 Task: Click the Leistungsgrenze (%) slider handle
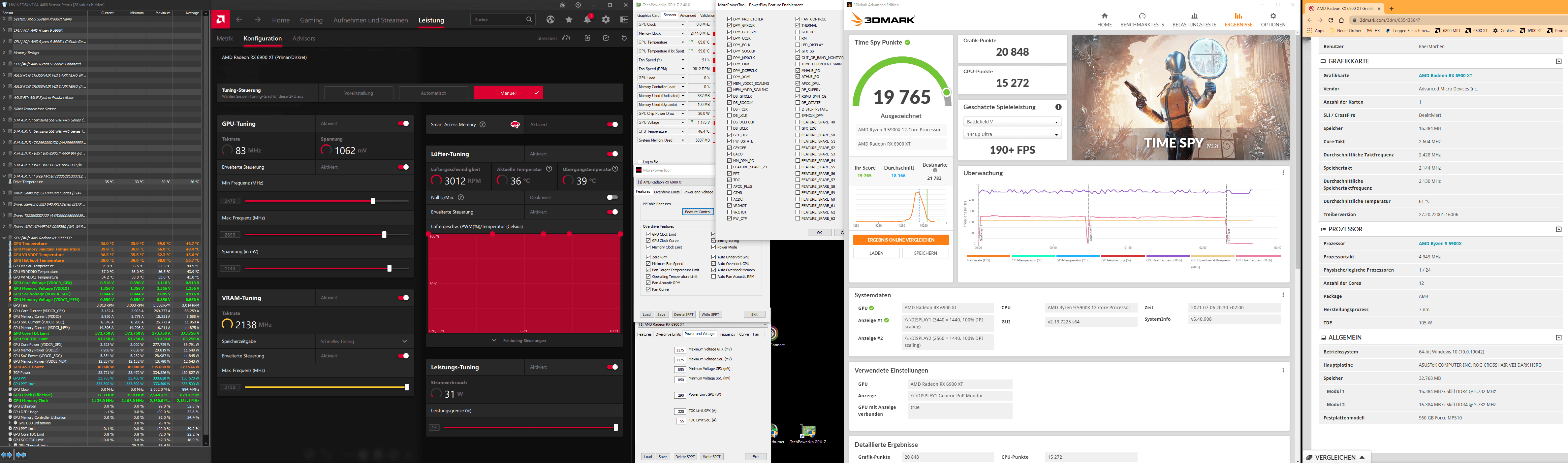click(x=616, y=428)
